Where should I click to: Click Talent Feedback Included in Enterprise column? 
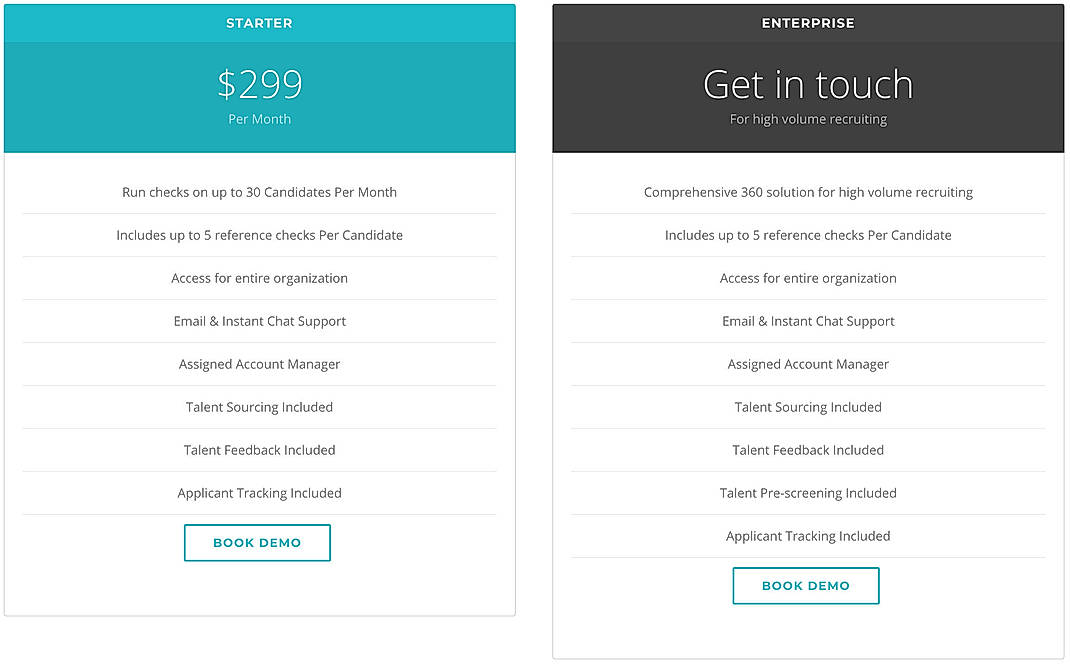[807, 450]
